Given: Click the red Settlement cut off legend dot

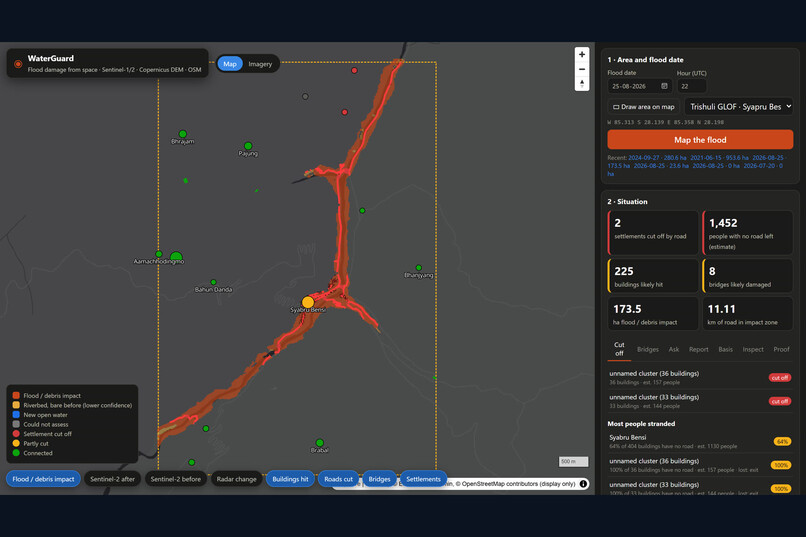Looking at the screenshot, I should point(16,434).
